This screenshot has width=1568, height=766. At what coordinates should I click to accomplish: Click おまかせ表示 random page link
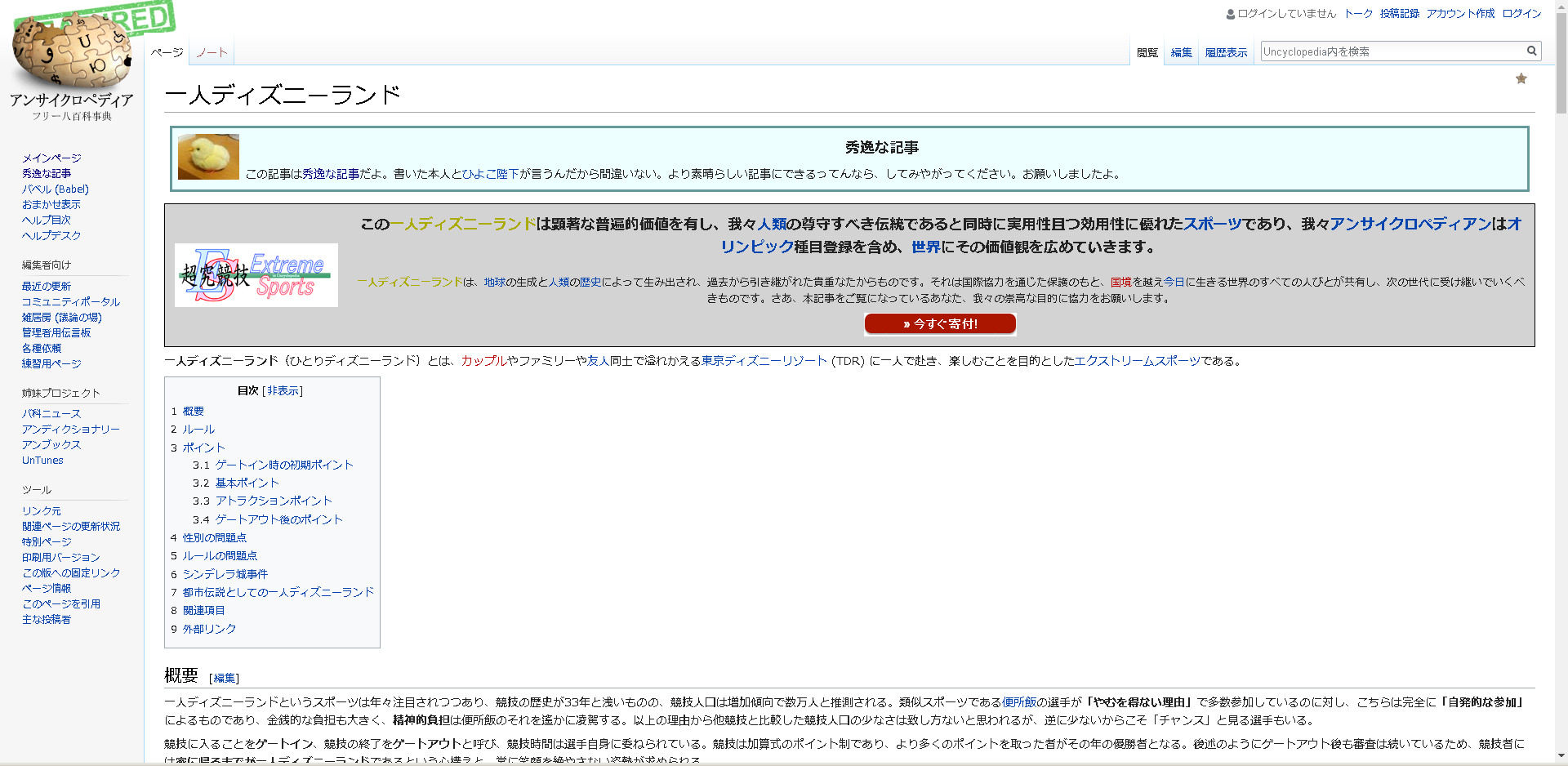pos(51,204)
